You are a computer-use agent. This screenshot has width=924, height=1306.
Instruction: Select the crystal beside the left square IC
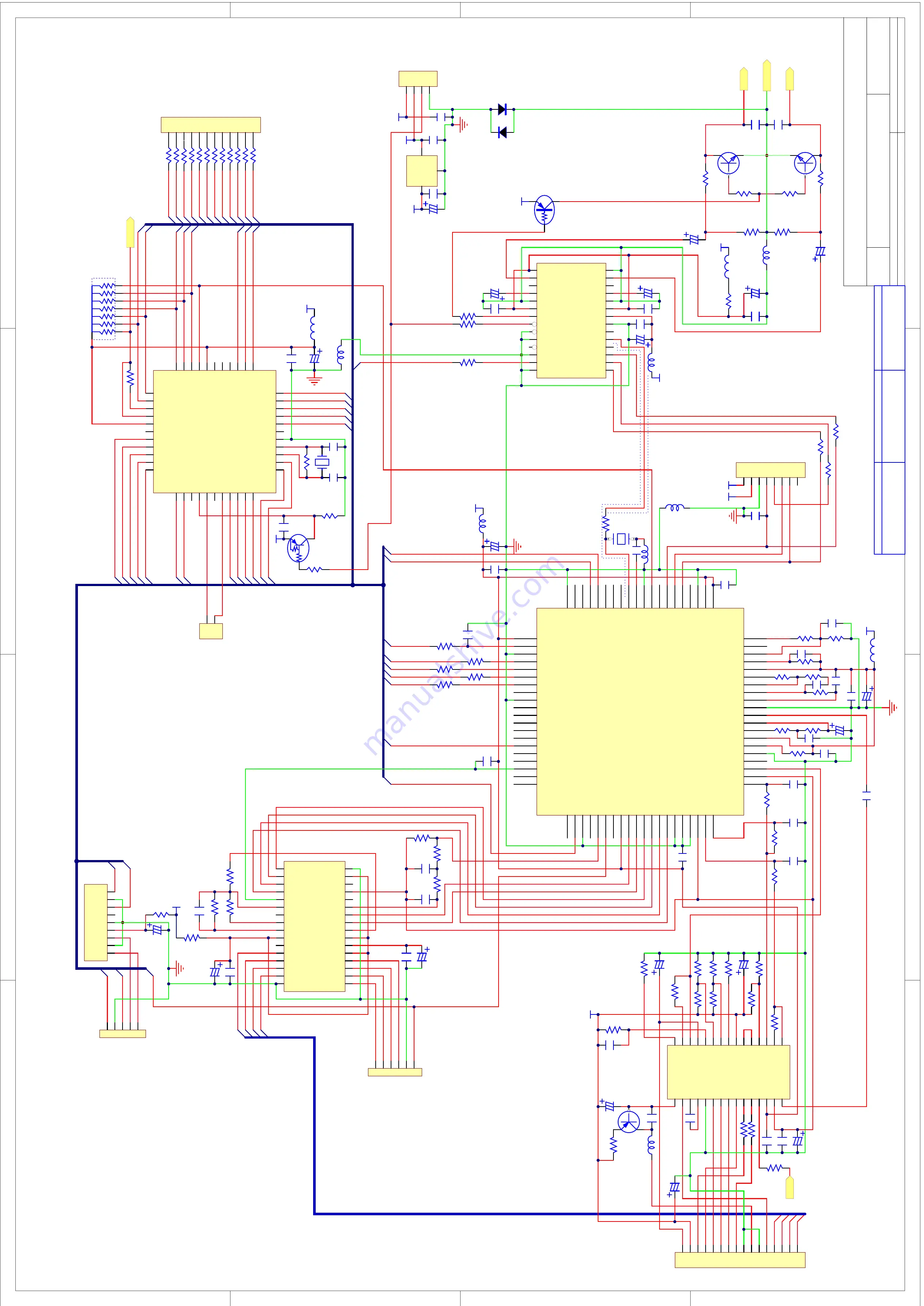(x=322, y=462)
